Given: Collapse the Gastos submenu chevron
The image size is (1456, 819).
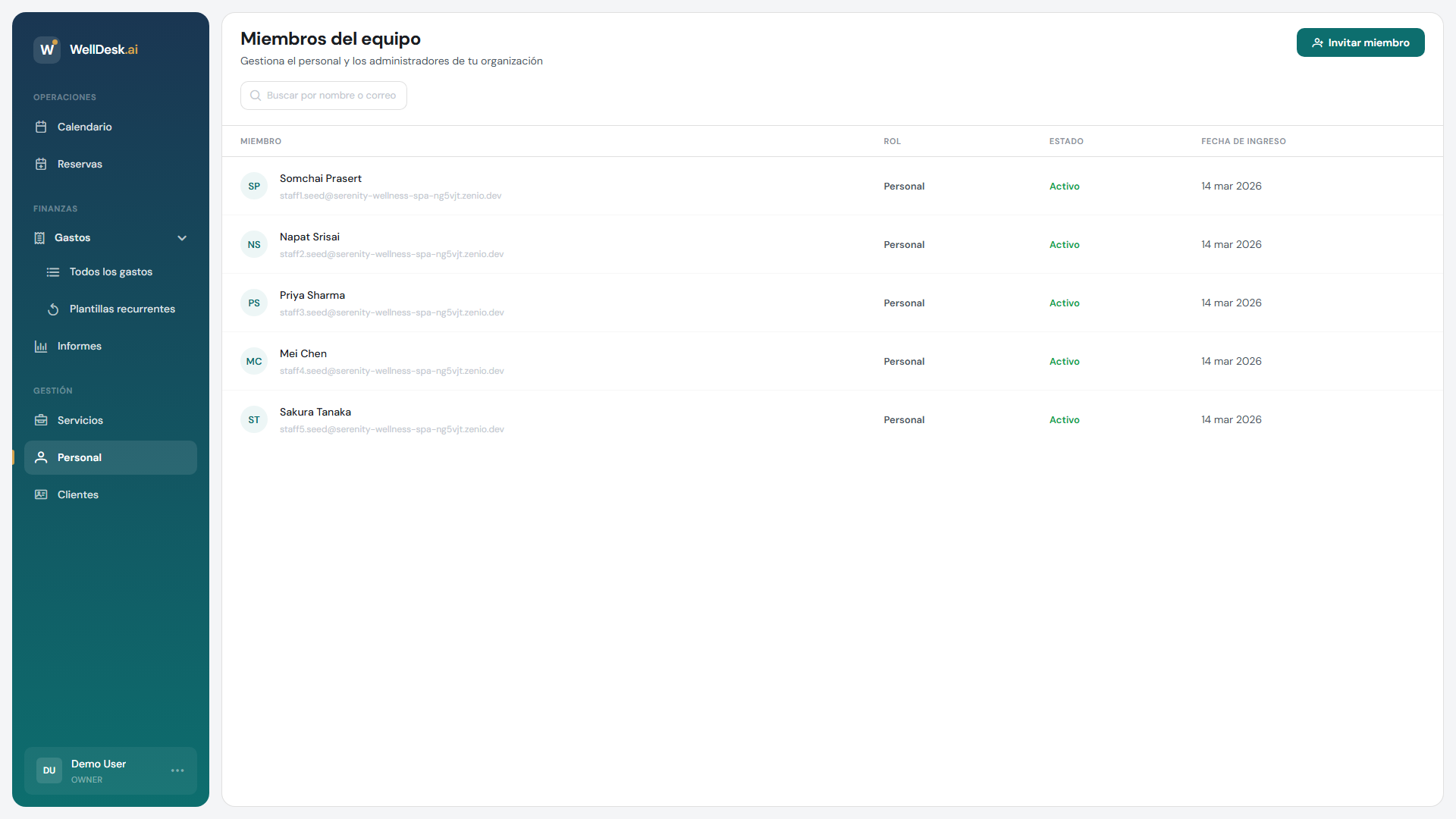Looking at the screenshot, I should coord(182,238).
